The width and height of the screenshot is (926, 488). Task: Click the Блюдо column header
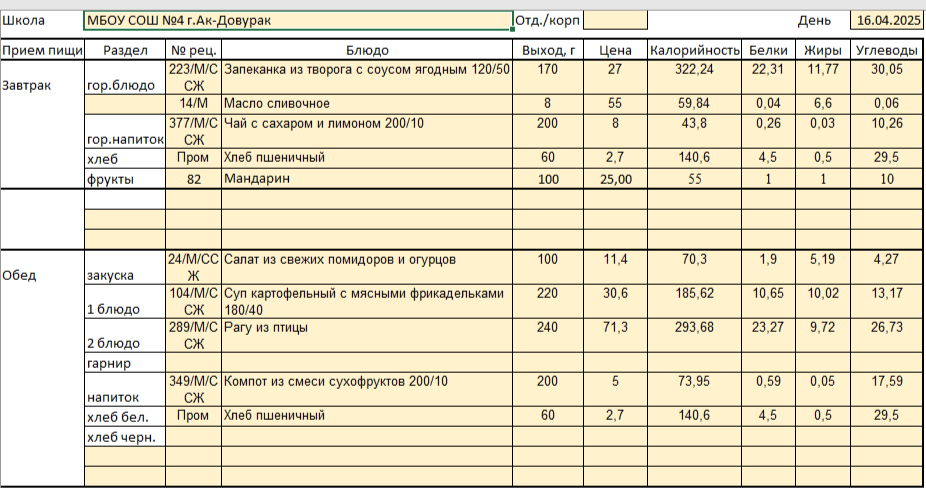(x=367, y=50)
